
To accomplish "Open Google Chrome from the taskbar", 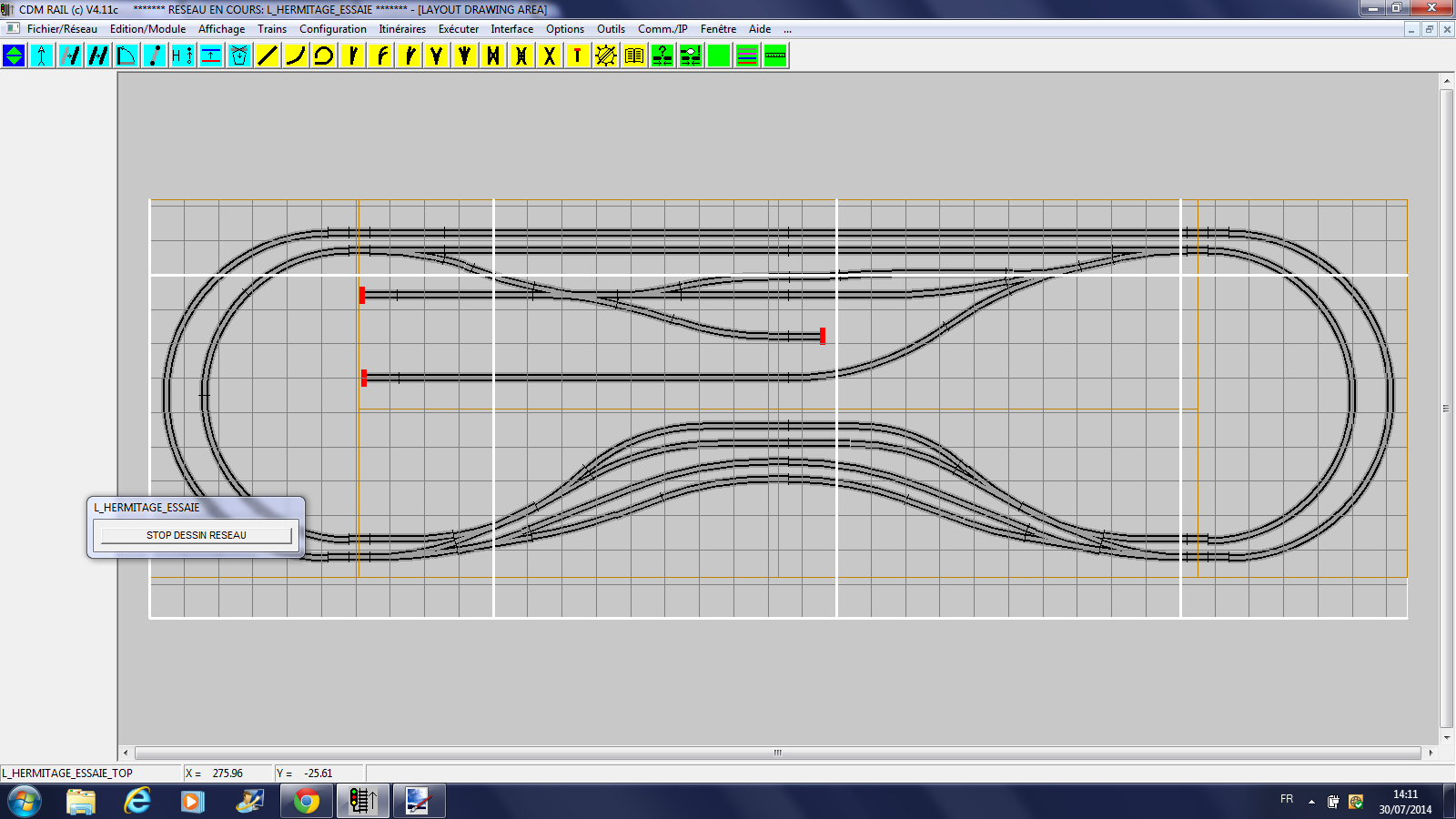I will [x=307, y=802].
